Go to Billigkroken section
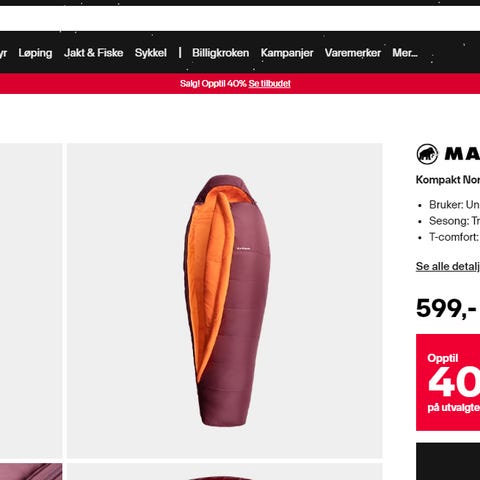Viewport: 480px width, 480px height. pyautogui.click(x=220, y=53)
